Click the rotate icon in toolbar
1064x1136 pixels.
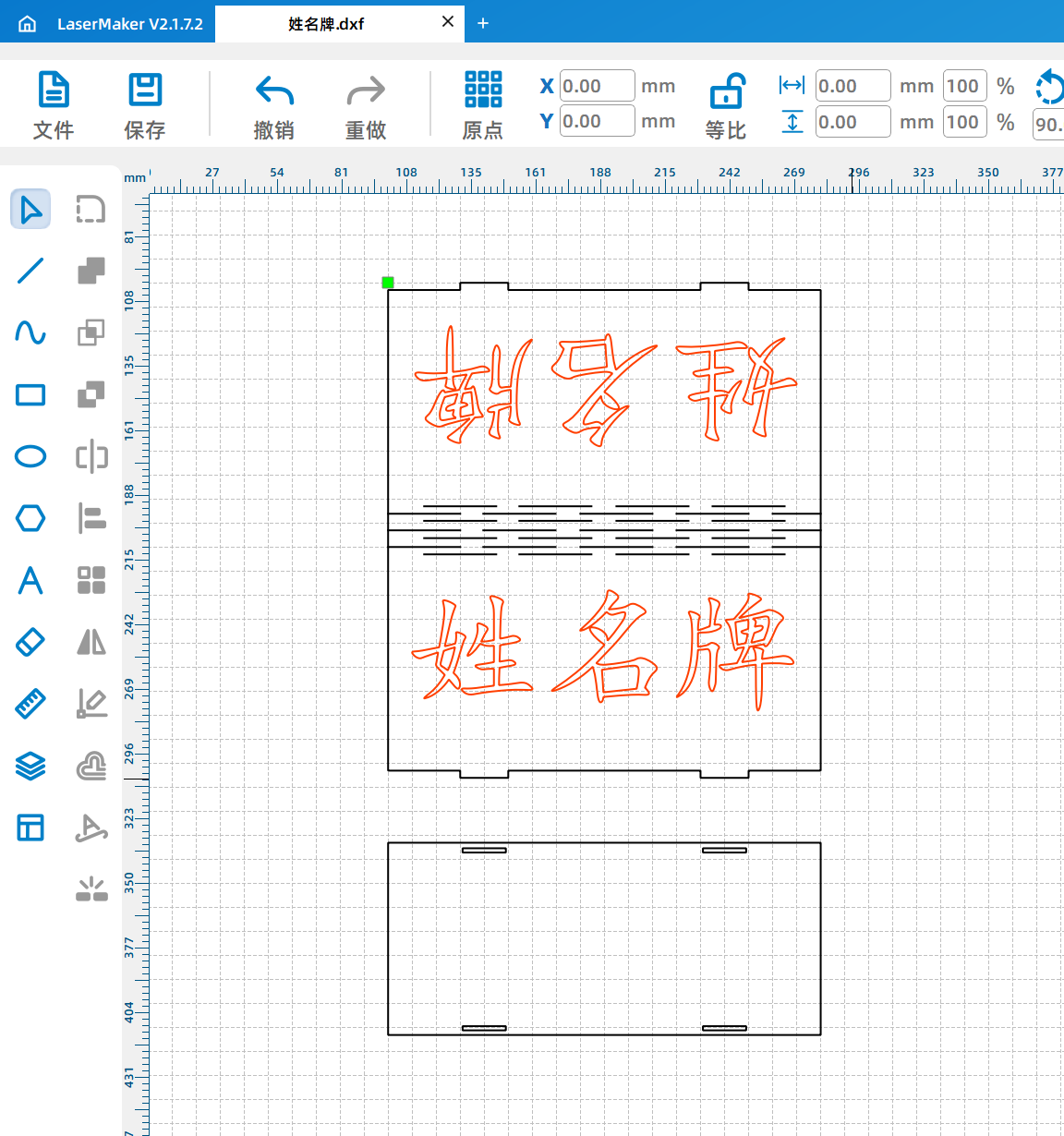[x=1050, y=88]
